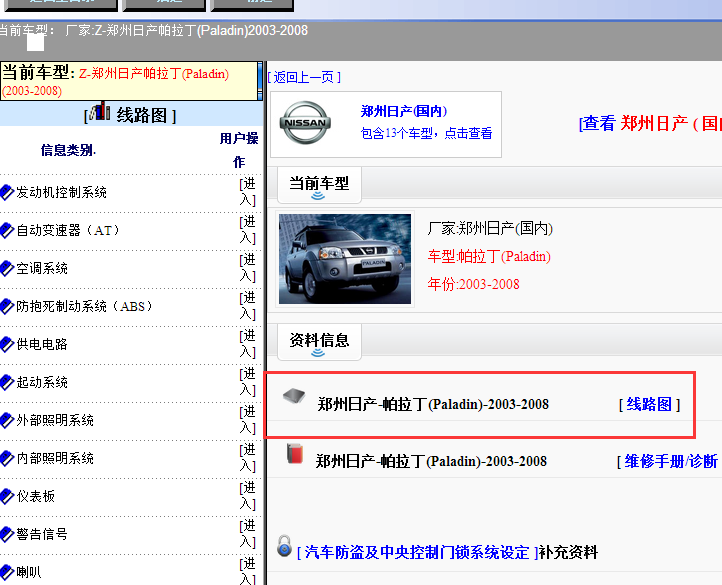The width and height of the screenshot is (722, 585).
Task: Click the book icon beside 仪表板
Action: [x=7, y=496]
